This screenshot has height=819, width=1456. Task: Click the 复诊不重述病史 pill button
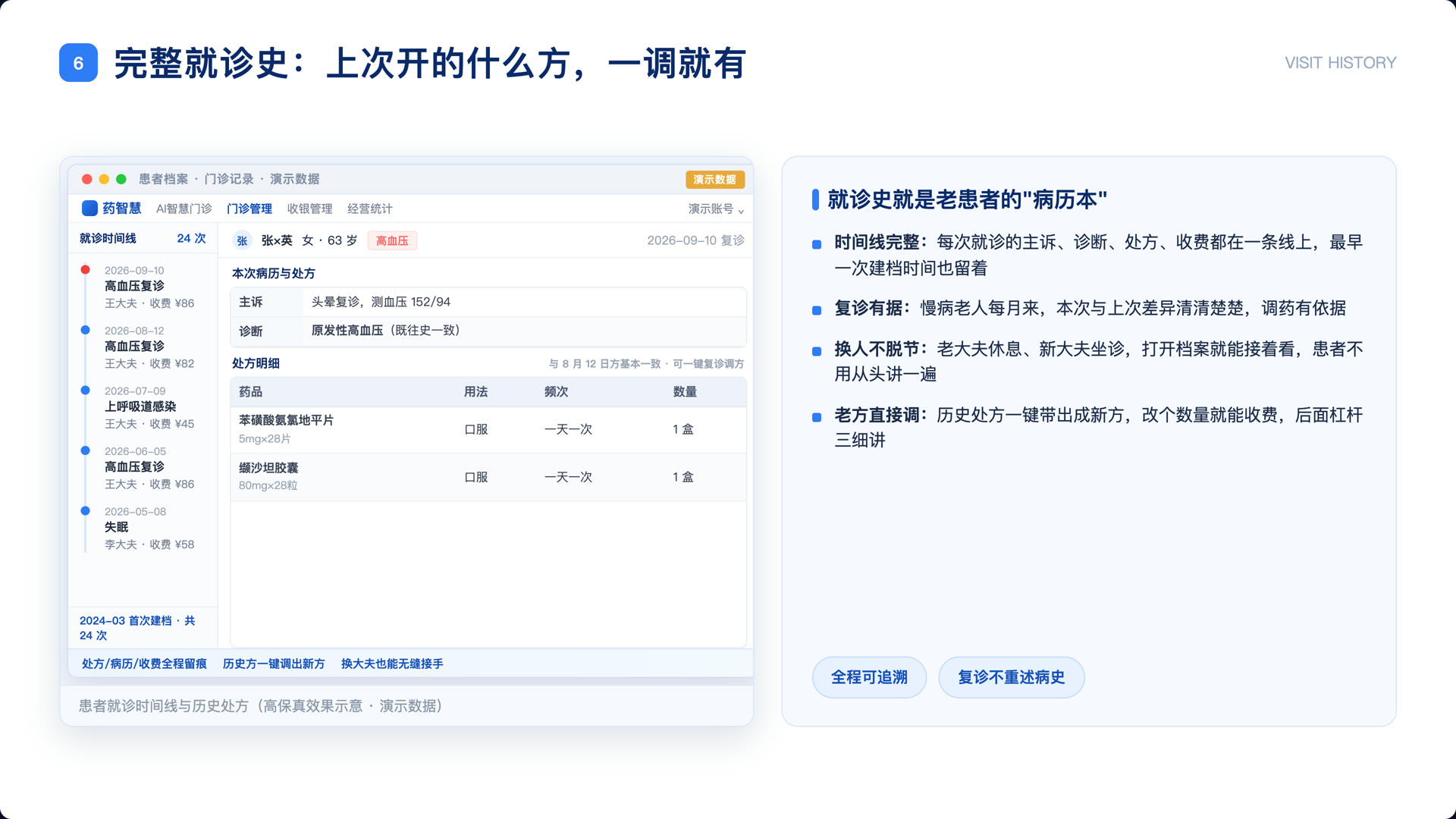click(x=1012, y=677)
